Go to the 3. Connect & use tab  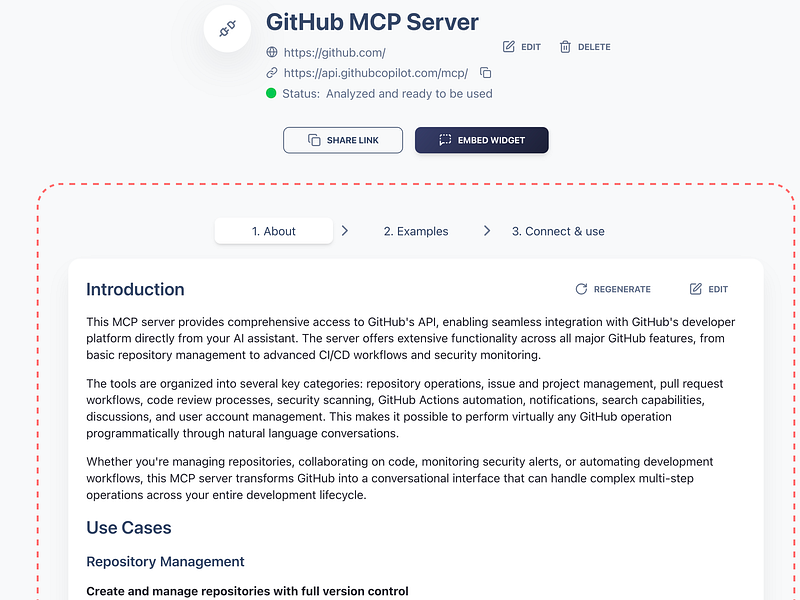pyautogui.click(x=558, y=231)
